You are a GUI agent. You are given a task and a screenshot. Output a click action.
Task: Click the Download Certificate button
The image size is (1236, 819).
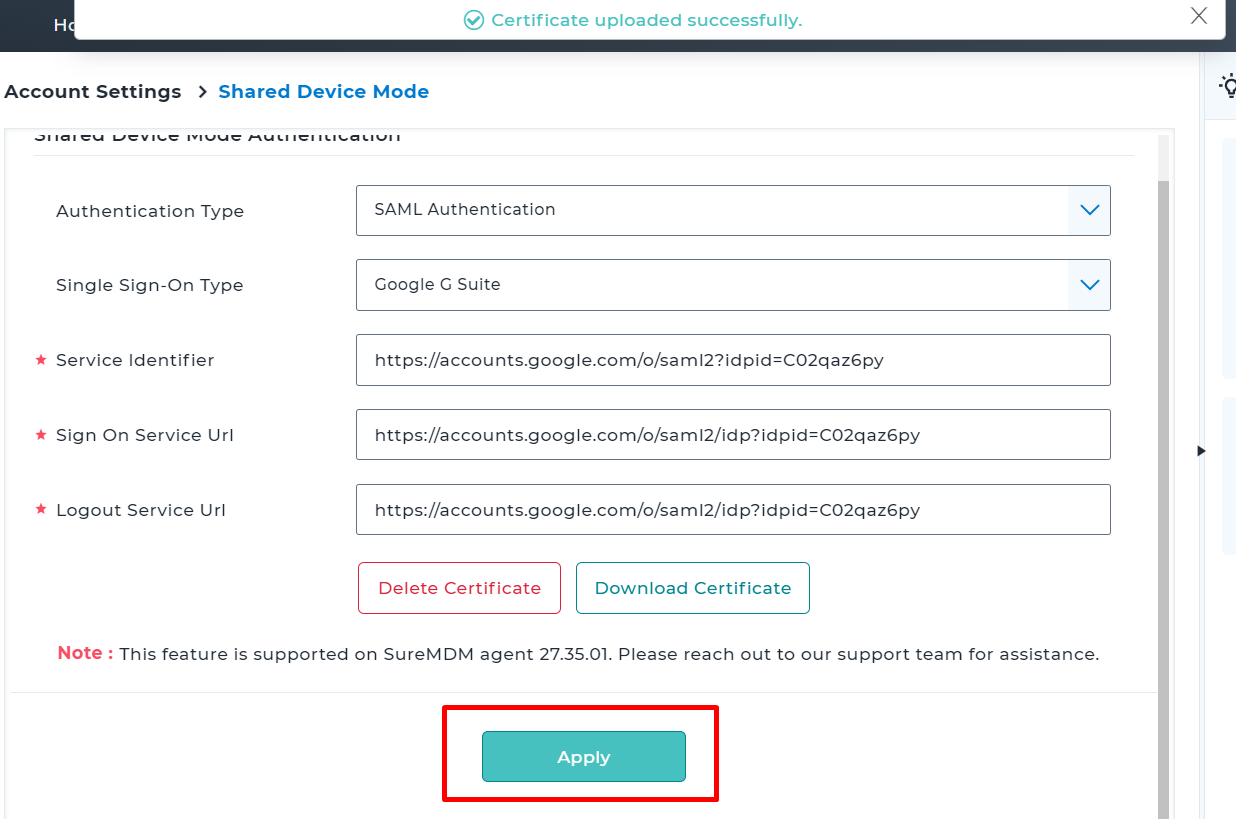pos(693,588)
